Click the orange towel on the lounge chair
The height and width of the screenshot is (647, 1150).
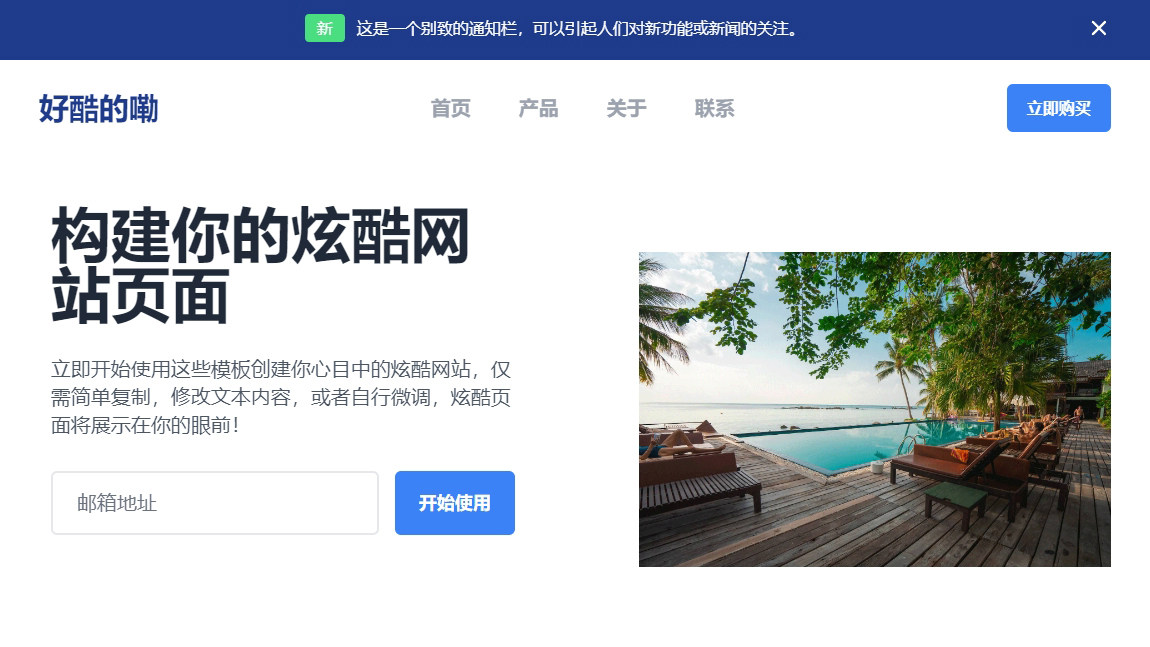960,455
